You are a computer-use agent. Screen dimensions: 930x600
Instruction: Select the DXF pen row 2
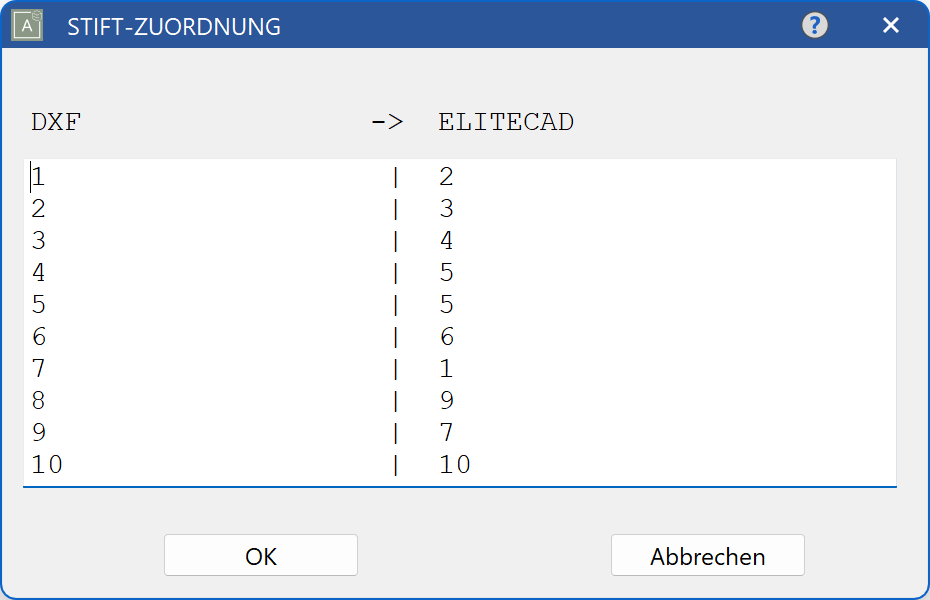click(200, 208)
